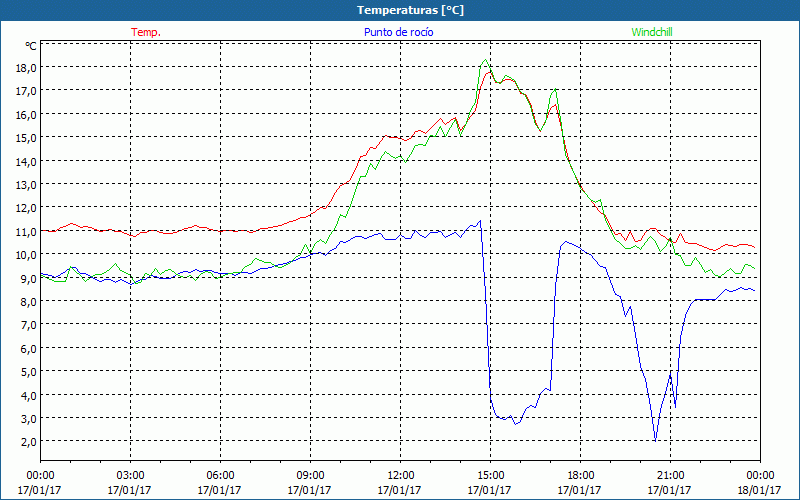This screenshot has height=500, width=800.
Task: Click the 18/01/17 date label
Action: (x=759, y=490)
